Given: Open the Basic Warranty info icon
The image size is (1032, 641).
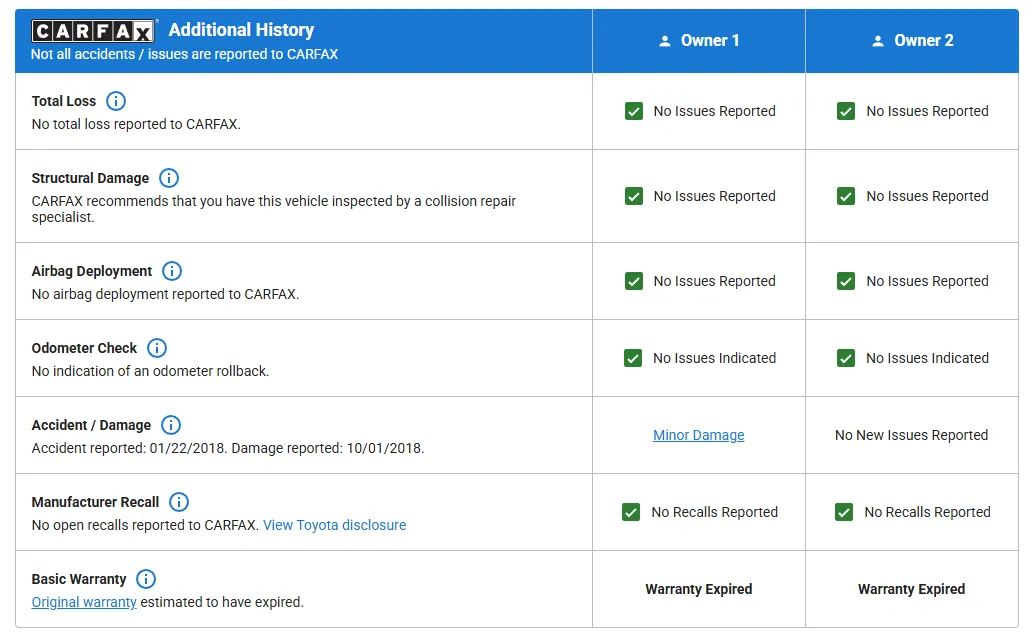Looking at the screenshot, I should tap(146, 578).
